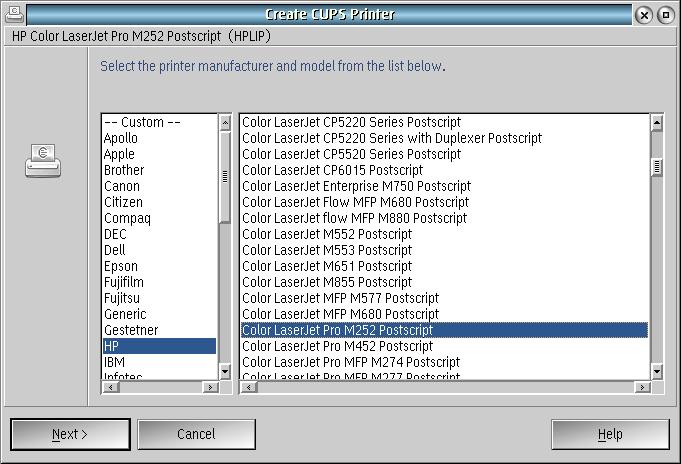Choose Color LaserJet M855 Postscript

[444, 282]
